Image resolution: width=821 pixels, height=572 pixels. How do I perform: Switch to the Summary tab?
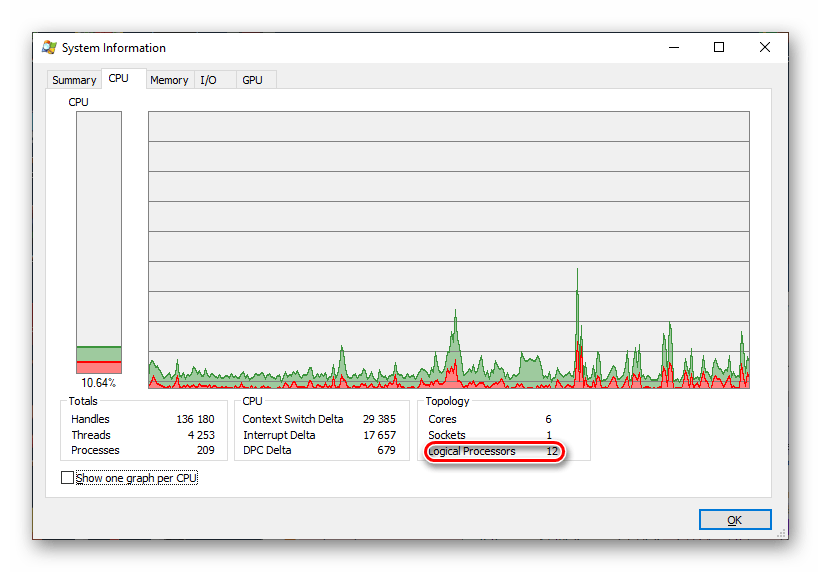point(74,80)
